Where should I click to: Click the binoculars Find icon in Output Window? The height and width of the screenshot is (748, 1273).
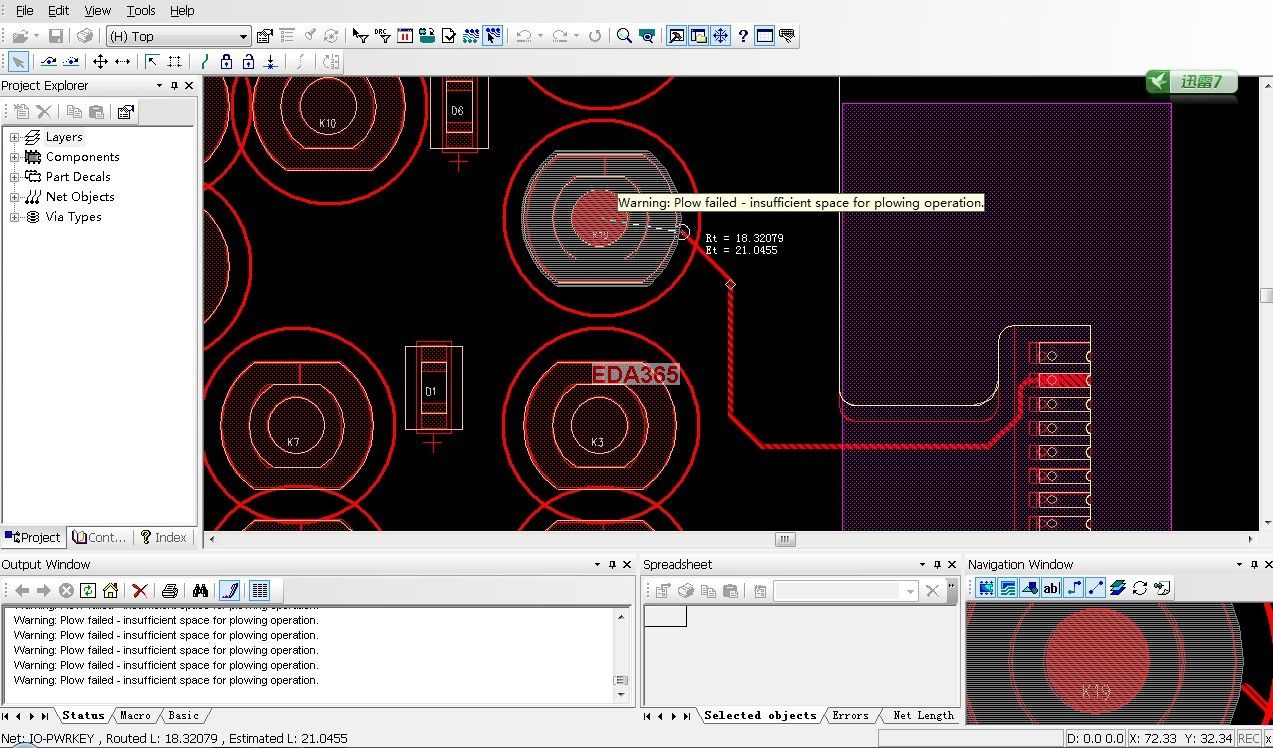click(200, 590)
